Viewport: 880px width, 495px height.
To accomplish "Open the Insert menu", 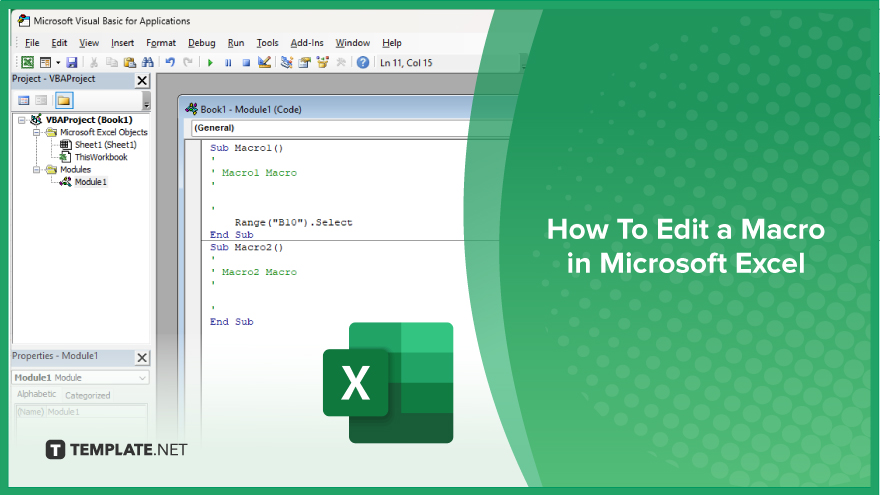I will pos(122,43).
